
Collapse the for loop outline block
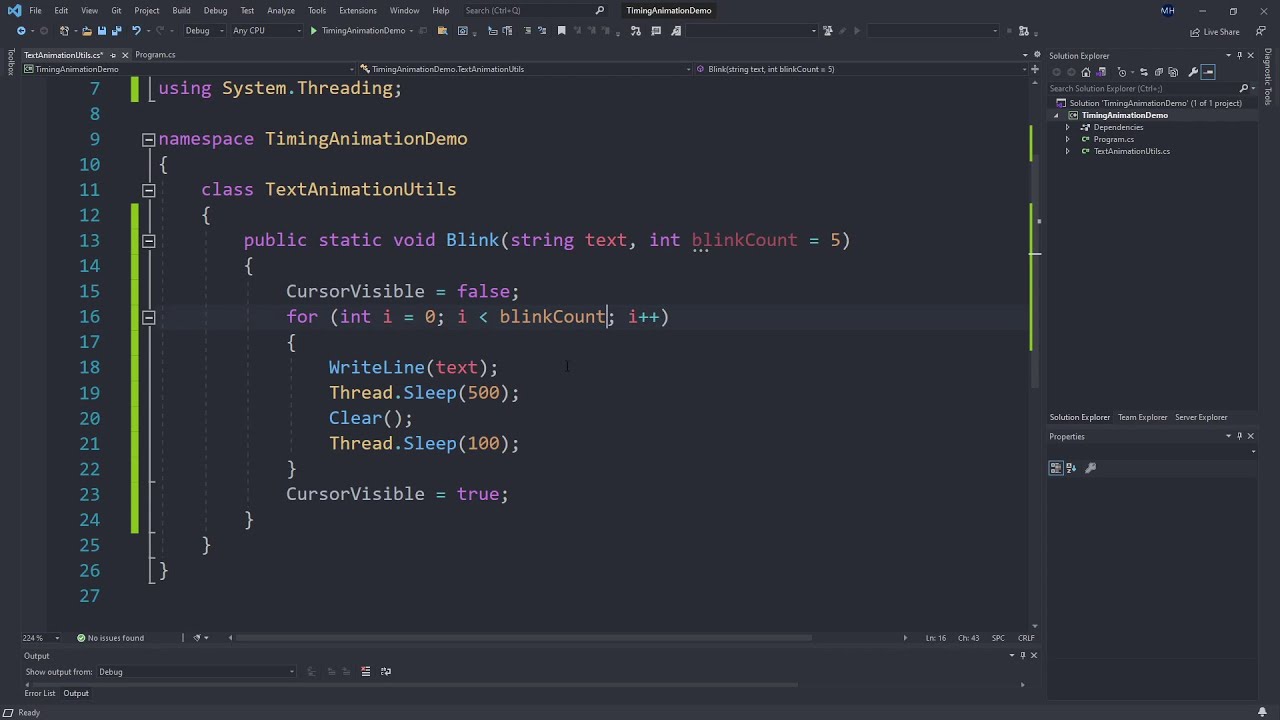[148, 317]
